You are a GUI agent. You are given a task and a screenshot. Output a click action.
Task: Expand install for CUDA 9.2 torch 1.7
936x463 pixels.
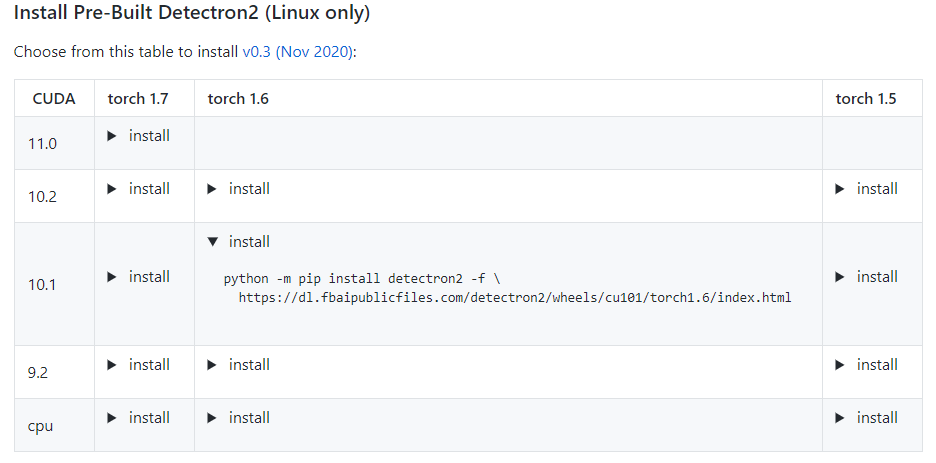138,365
